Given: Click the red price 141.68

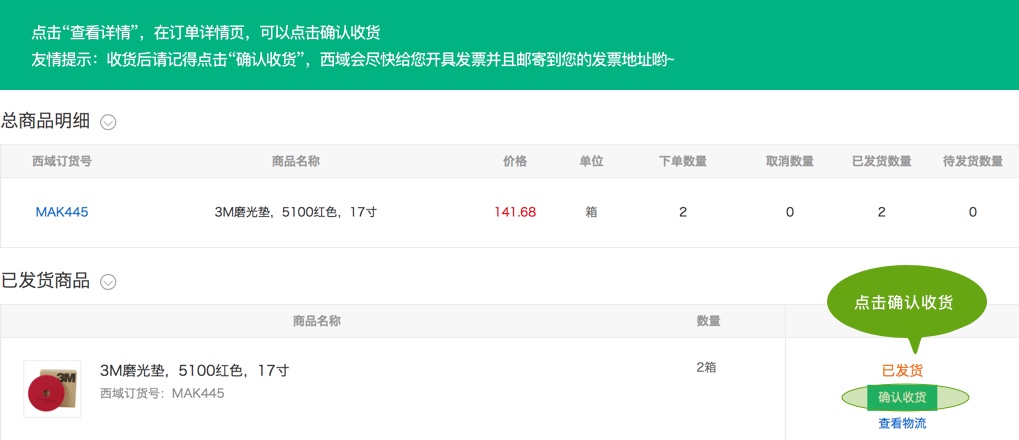Looking at the screenshot, I should click(x=515, y=212).
